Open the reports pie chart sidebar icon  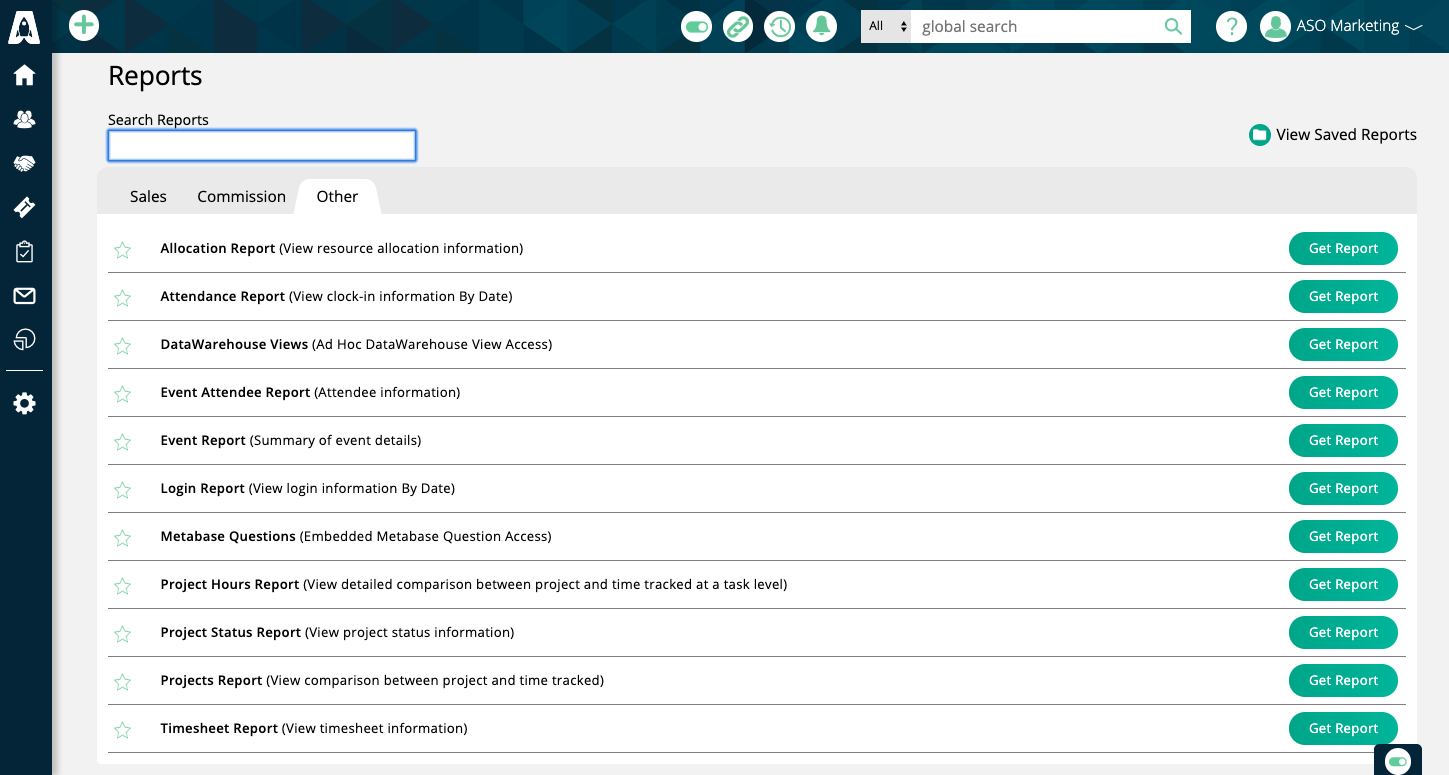point(24,340)
